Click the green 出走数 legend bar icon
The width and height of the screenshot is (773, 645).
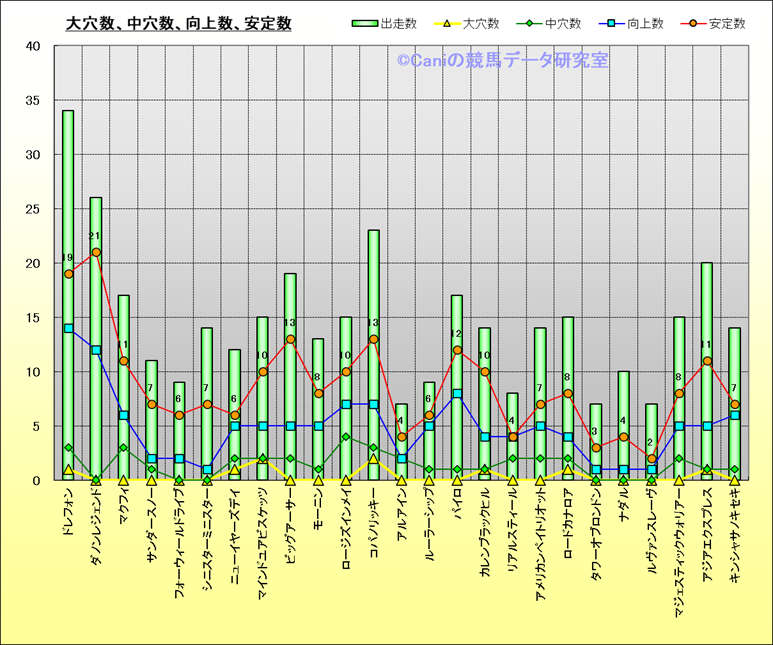tap(367, 23)
